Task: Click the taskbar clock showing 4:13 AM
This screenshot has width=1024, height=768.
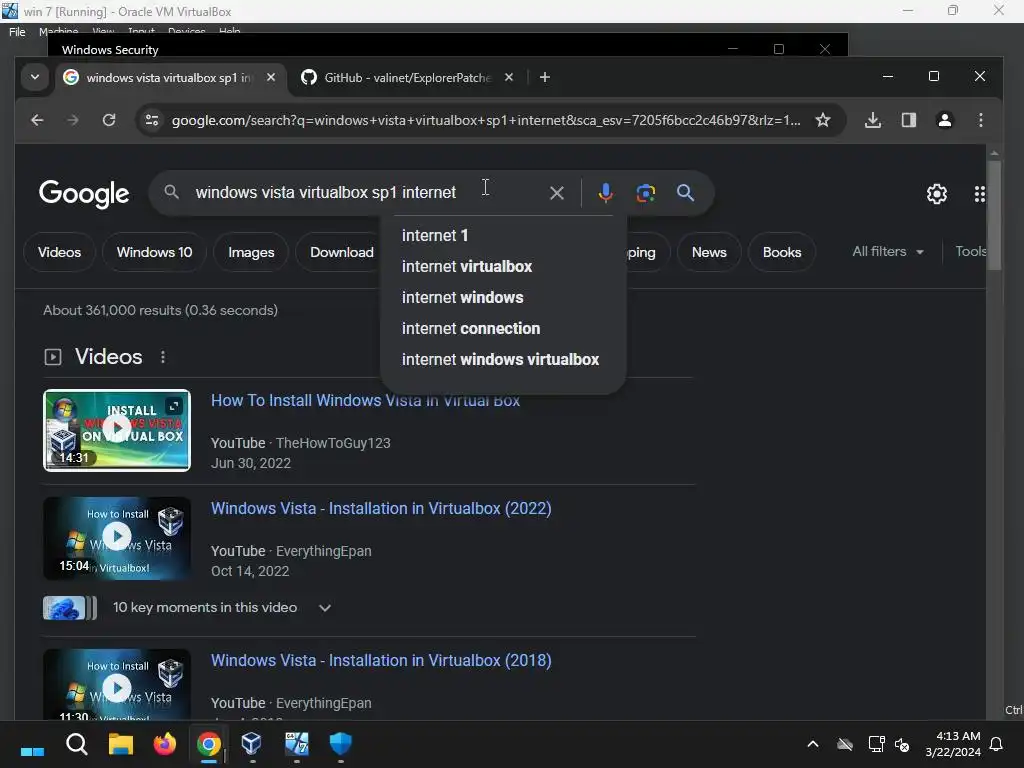Action: point(952,744)
